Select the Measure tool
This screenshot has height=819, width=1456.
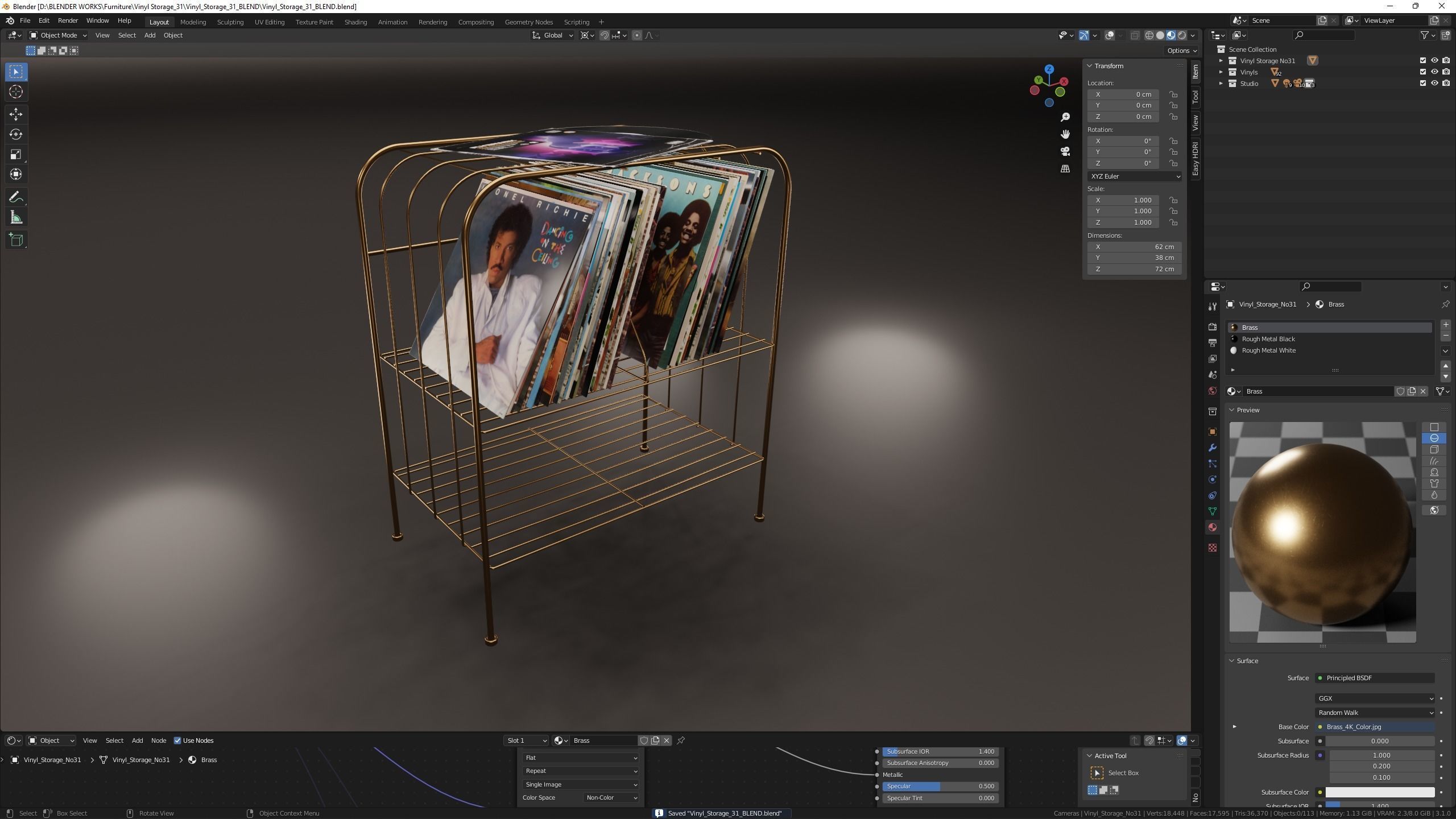[x=16, y=217]
